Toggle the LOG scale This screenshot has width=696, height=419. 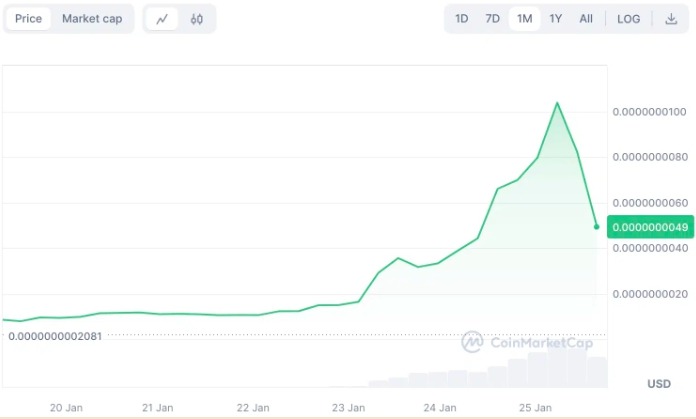pyautogui.click(x=629, y=19)
